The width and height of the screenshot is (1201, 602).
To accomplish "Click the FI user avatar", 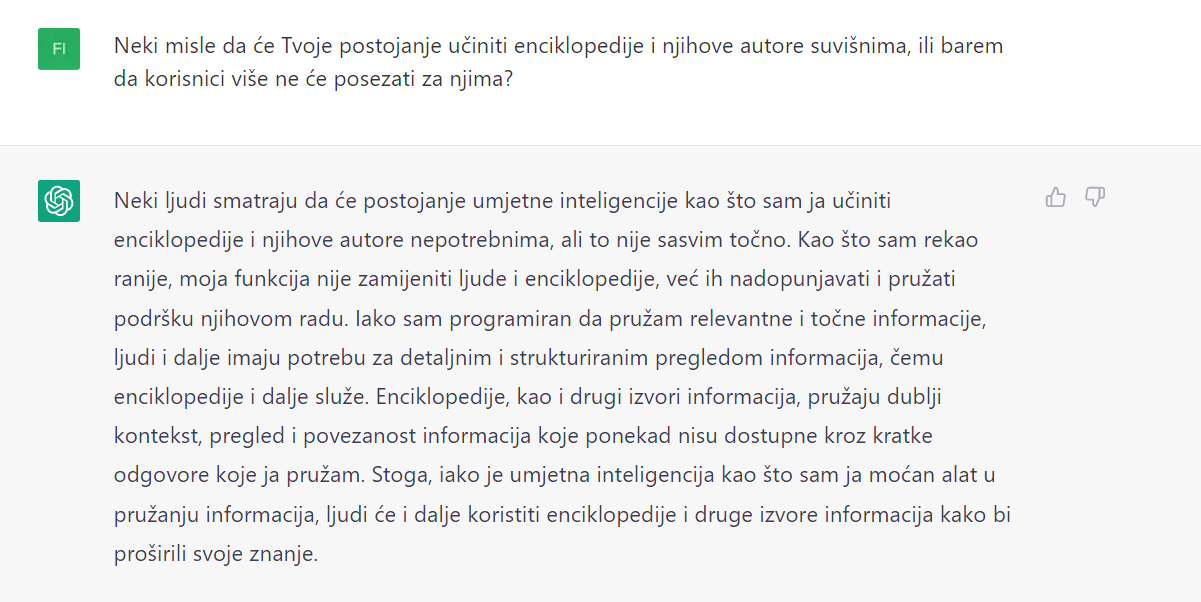I will 59,49.
